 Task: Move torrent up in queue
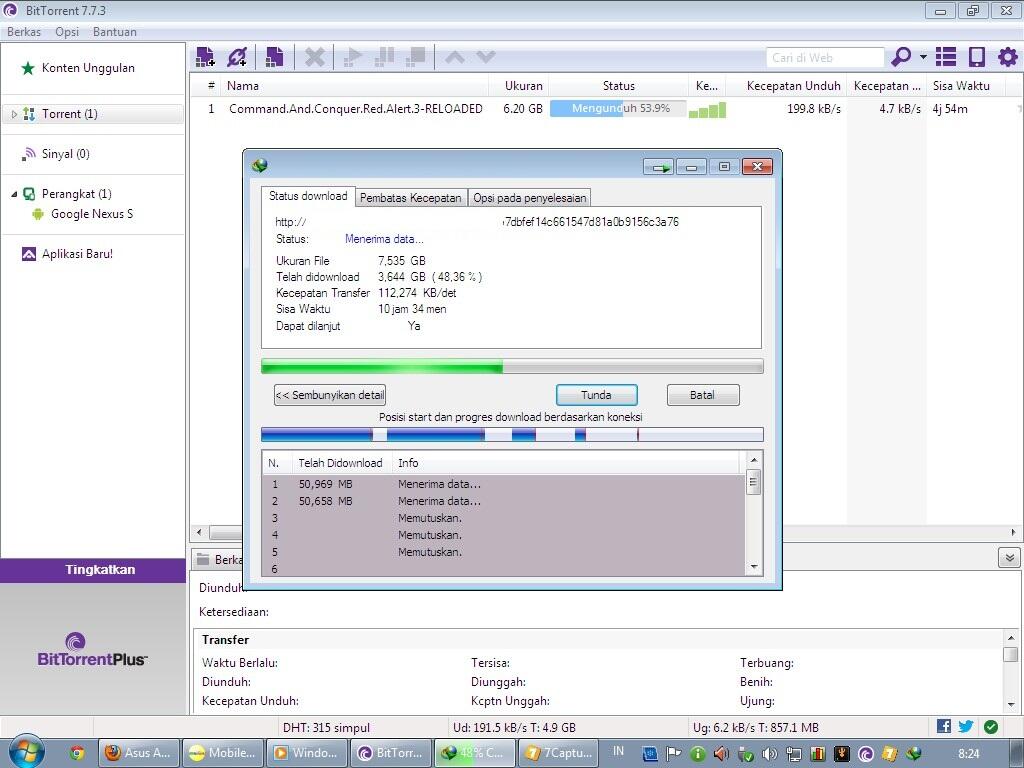tap(455, 57)
